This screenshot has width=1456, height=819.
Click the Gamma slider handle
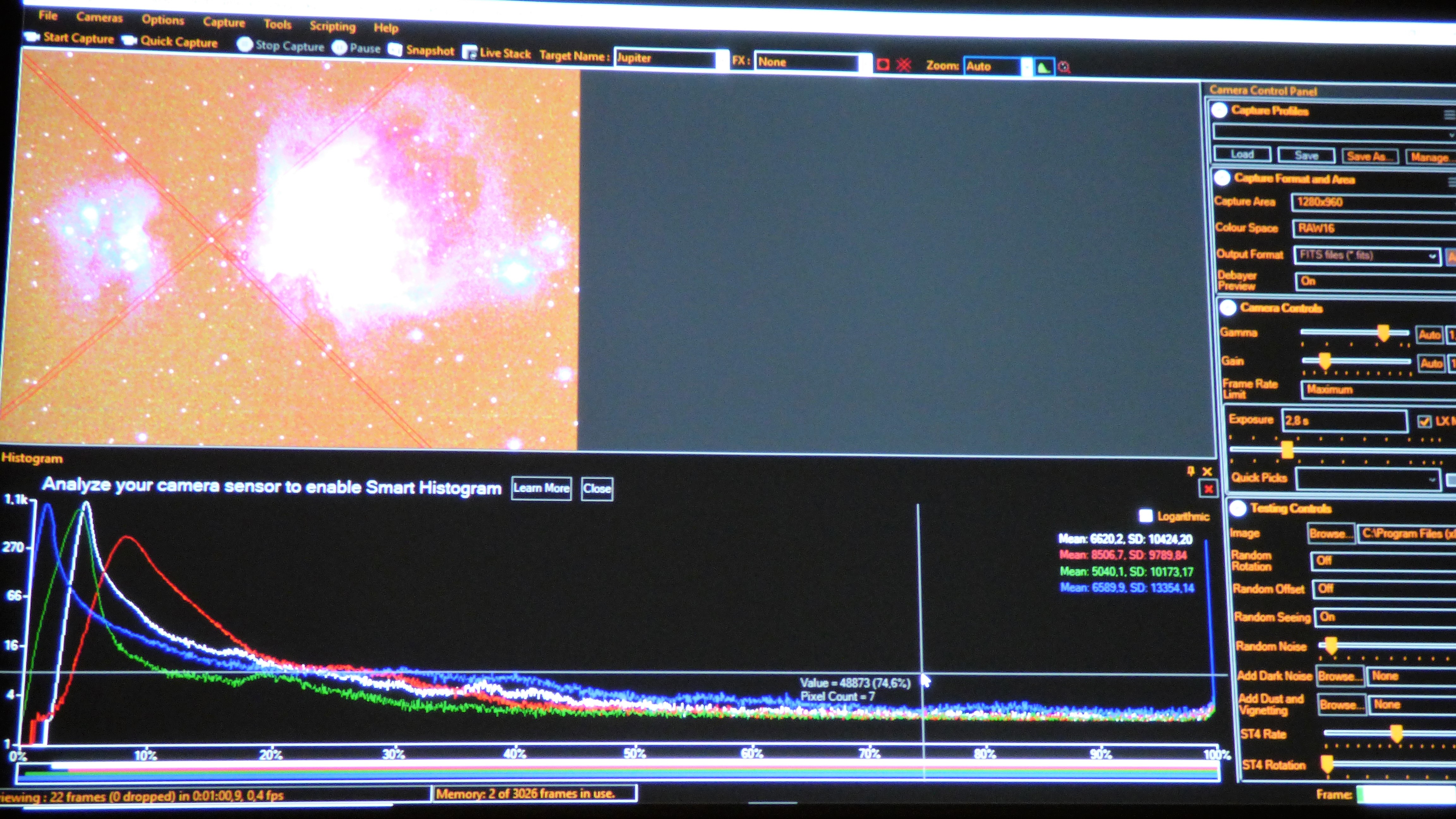[1383, 332]
